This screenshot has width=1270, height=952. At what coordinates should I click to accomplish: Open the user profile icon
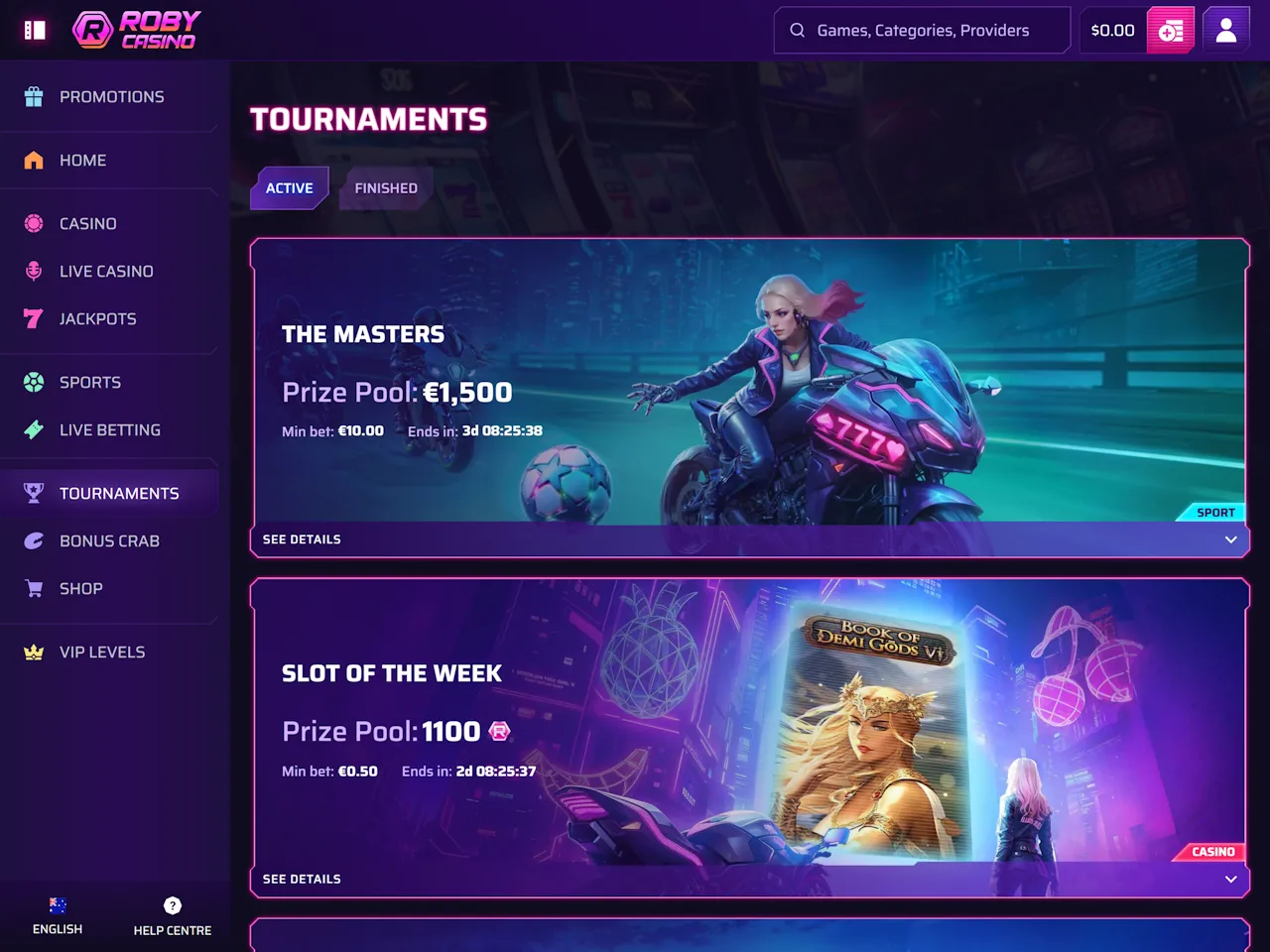pos(1226,30)
